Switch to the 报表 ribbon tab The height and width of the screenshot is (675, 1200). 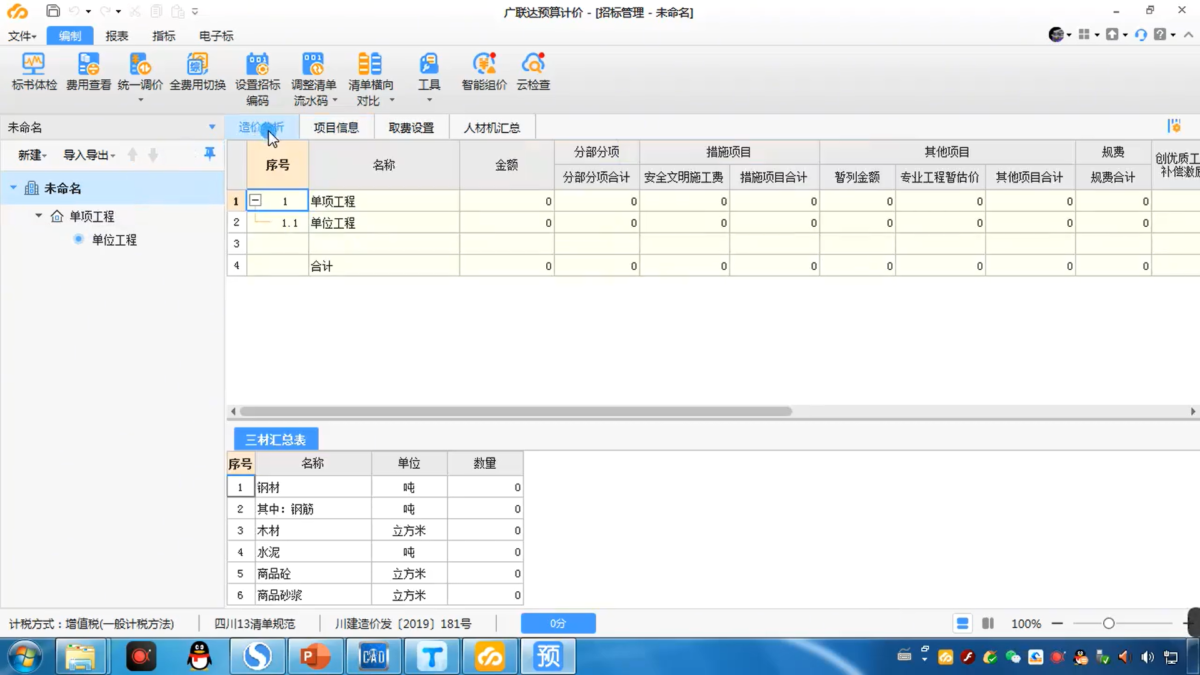click(117, 36)
